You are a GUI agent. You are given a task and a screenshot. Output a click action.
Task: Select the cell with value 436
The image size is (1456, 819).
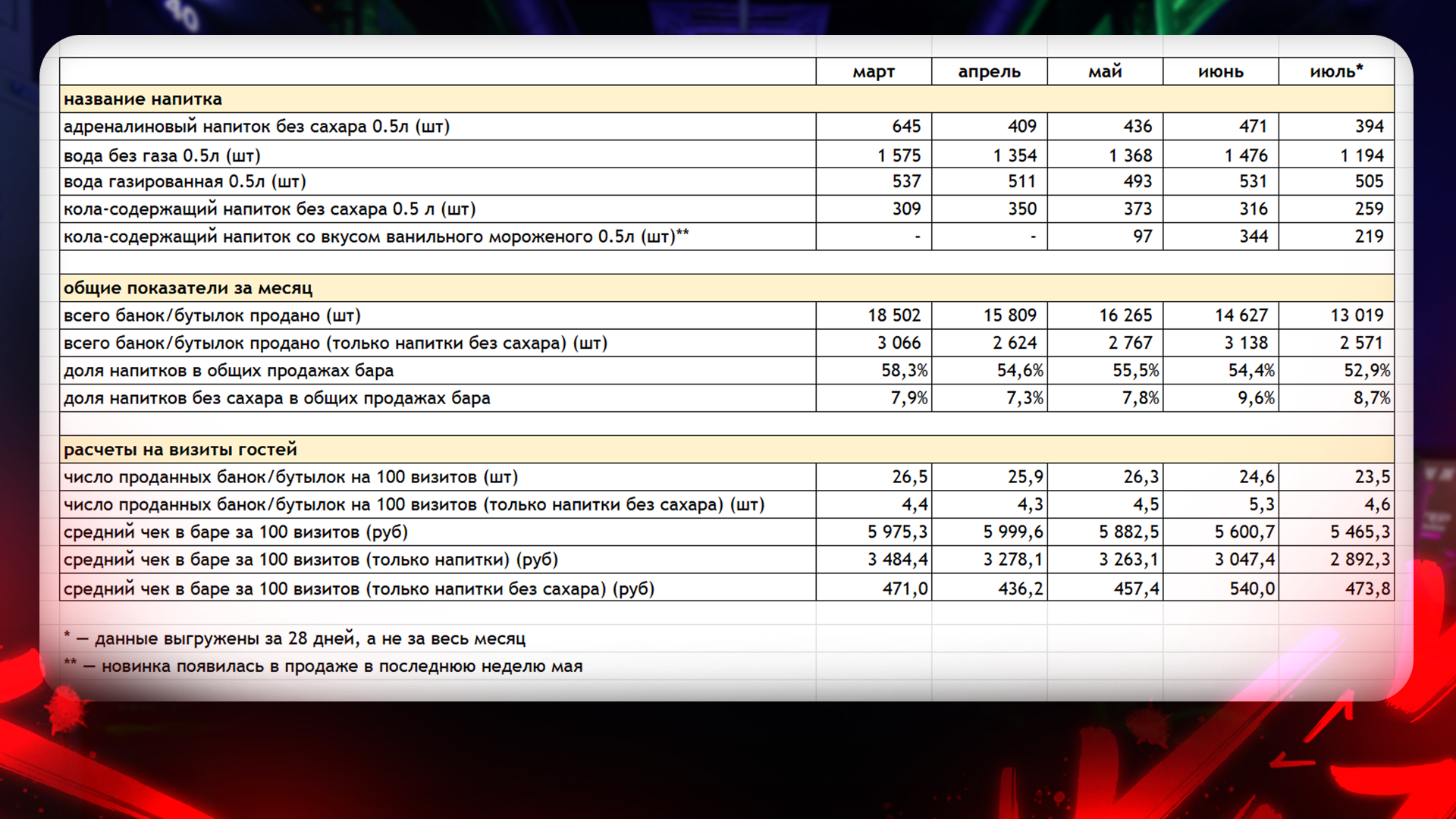(x=1105, y=127)
